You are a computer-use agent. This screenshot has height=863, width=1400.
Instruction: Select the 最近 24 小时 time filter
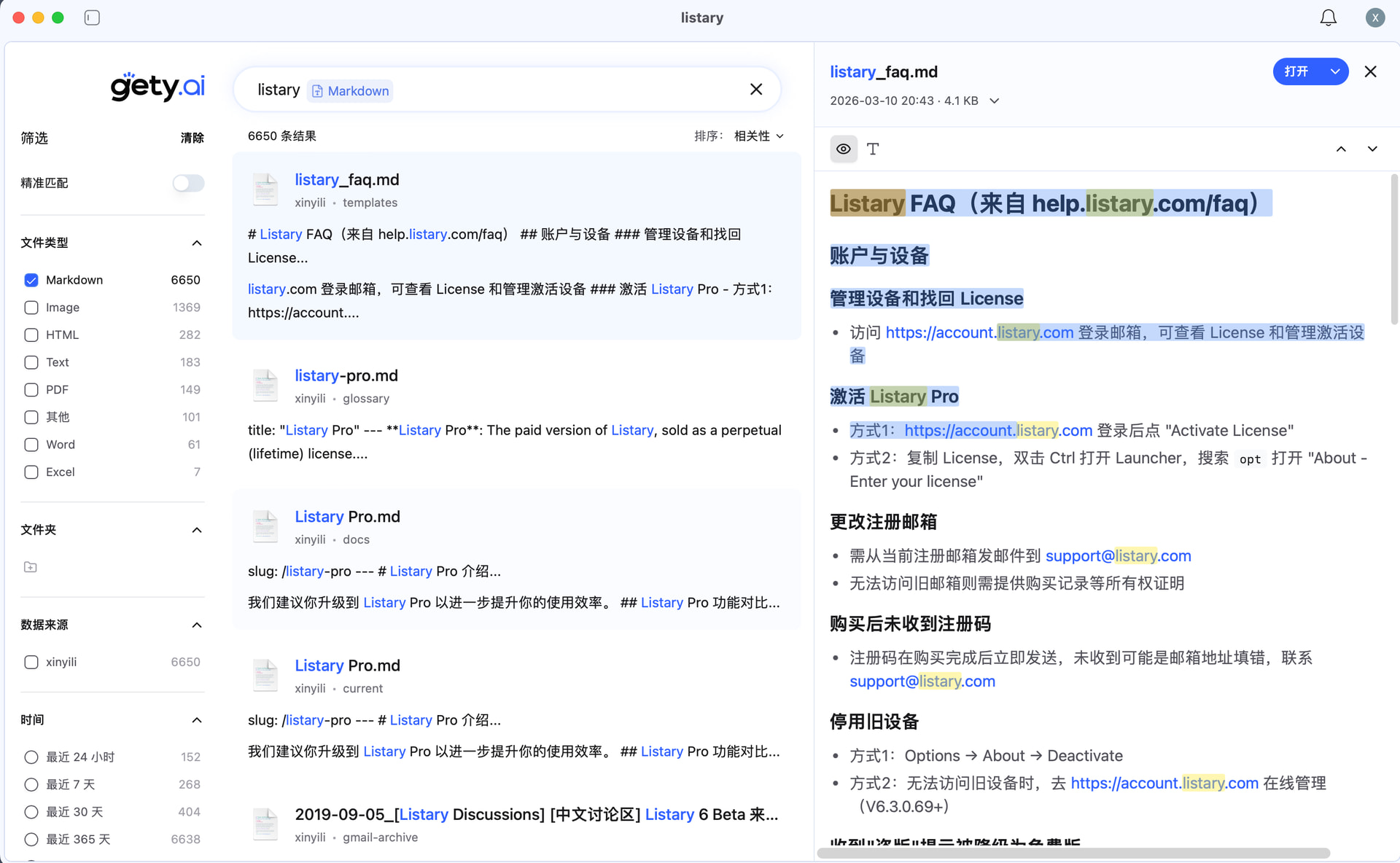click(31, 757)
